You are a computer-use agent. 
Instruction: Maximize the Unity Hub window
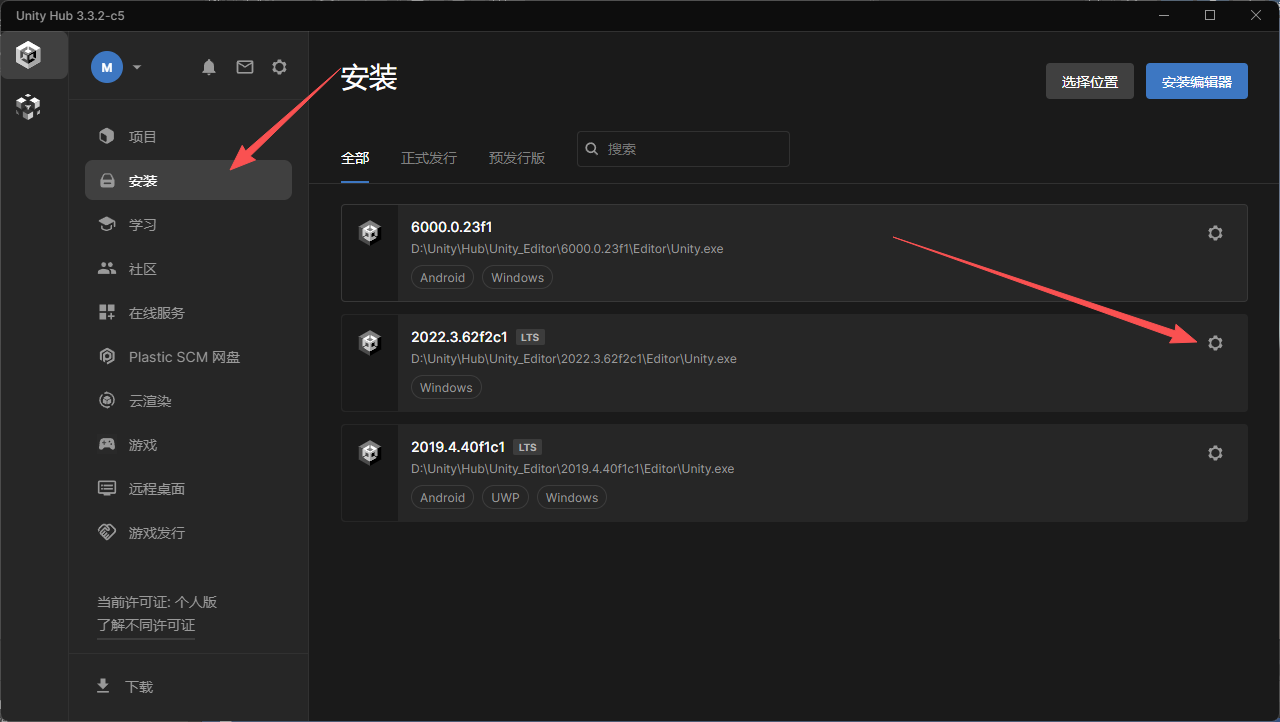point(1210,15)
